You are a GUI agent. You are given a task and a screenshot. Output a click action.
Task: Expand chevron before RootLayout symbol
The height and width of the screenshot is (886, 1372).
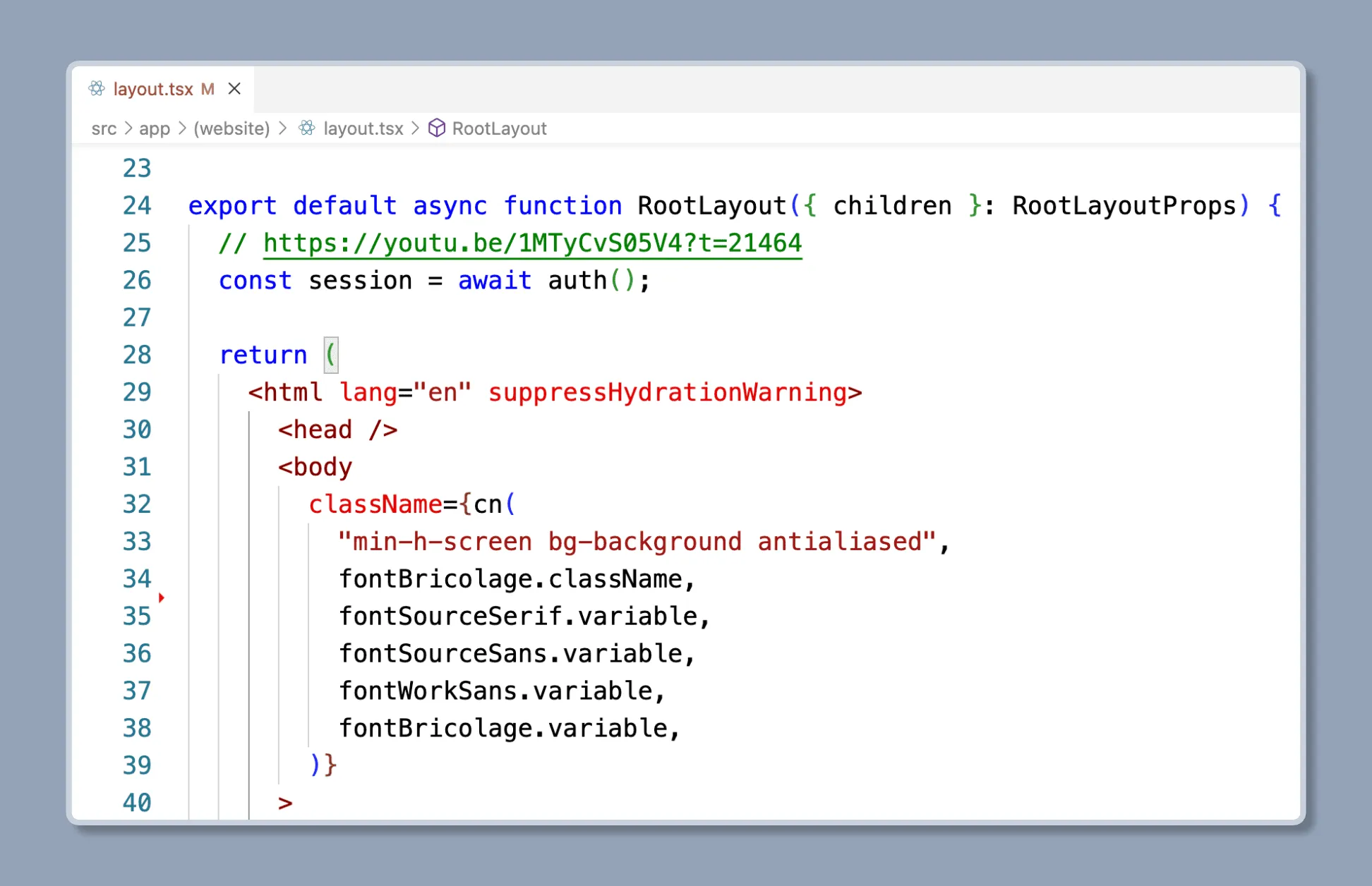pos(415,128)
